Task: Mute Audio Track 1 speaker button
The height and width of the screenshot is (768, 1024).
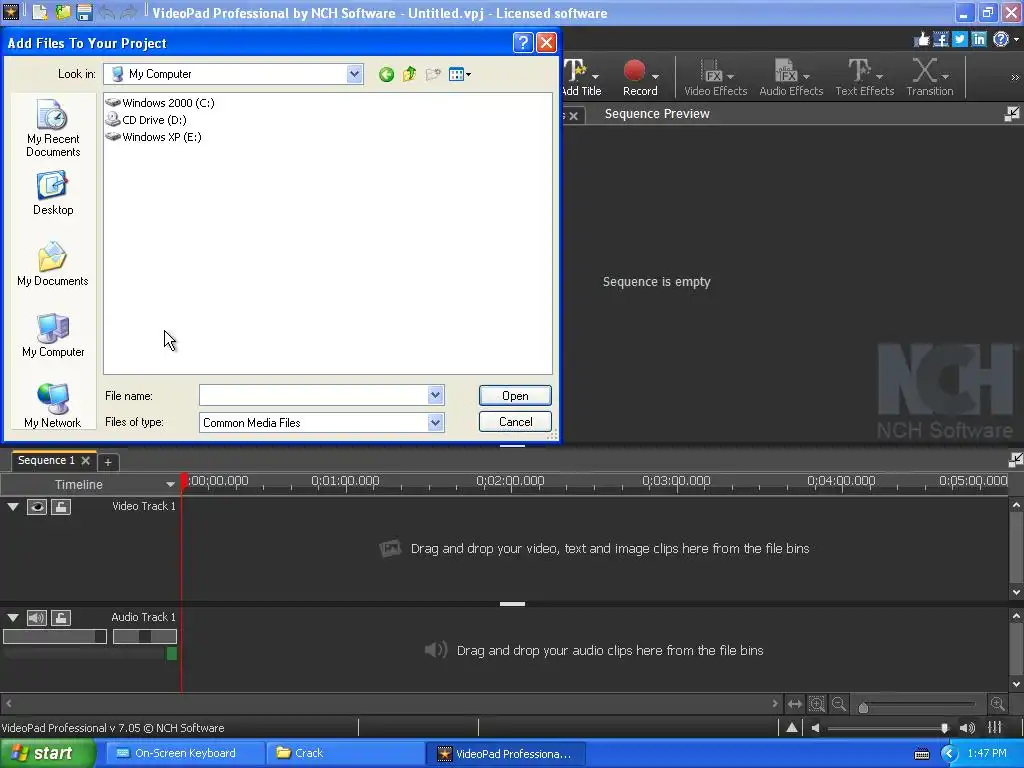Action: pos(37,618)
